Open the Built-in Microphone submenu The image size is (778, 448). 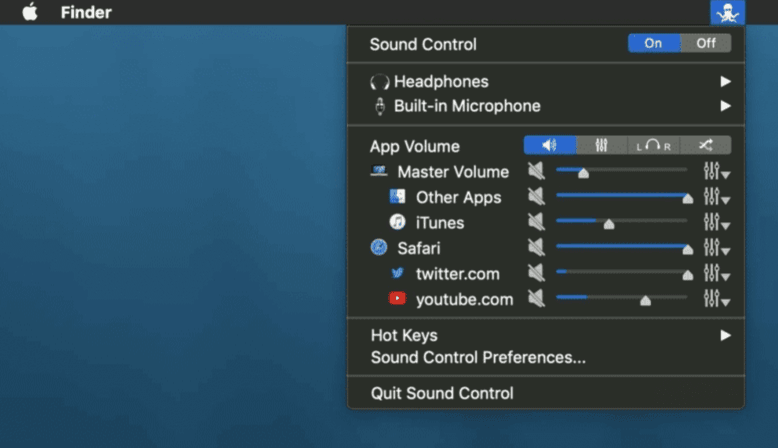click(x=546, y=106)
